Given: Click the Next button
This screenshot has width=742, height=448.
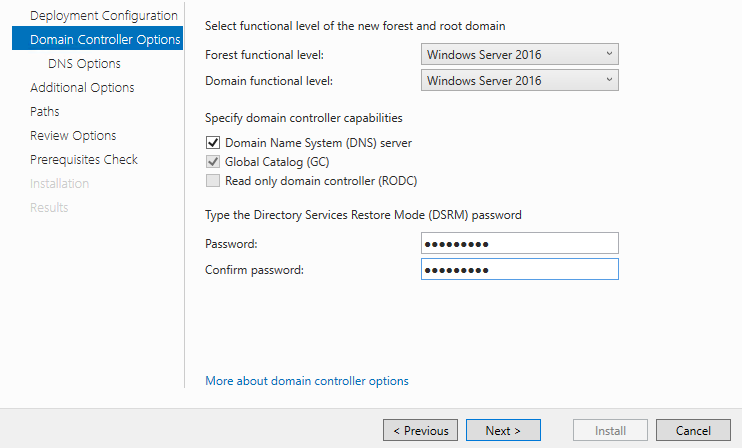Looking at the screenshot, I should (x=503, y=430).
